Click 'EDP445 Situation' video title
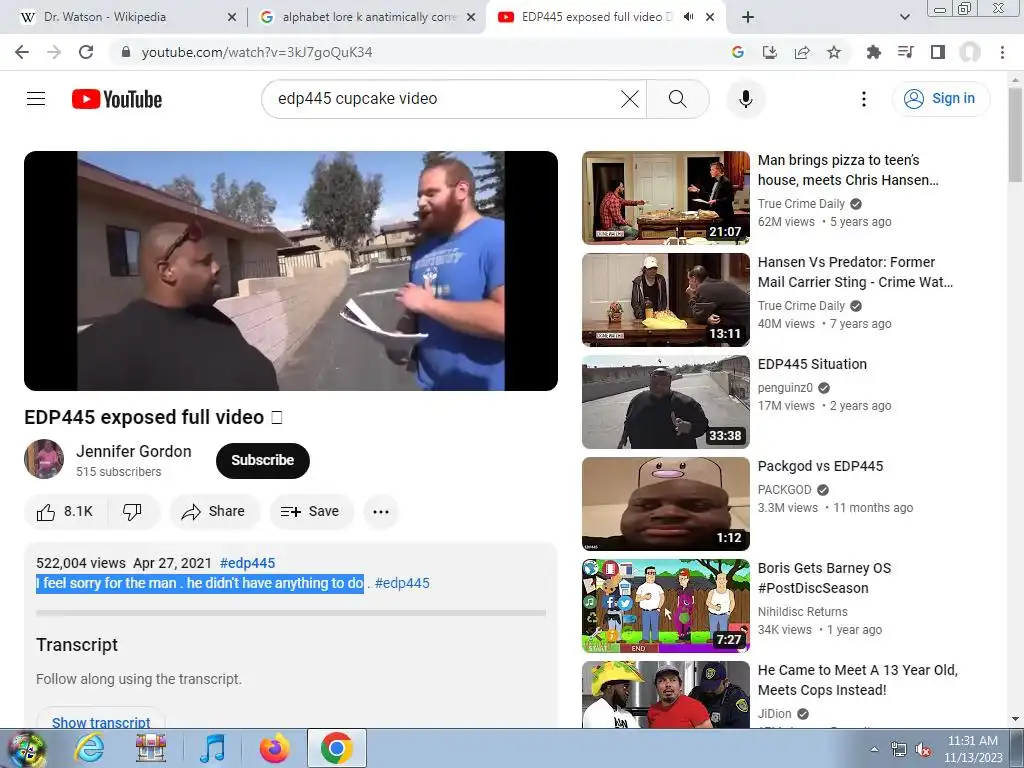The width and height of the screenshot is (1024, 768). [812, 364]
